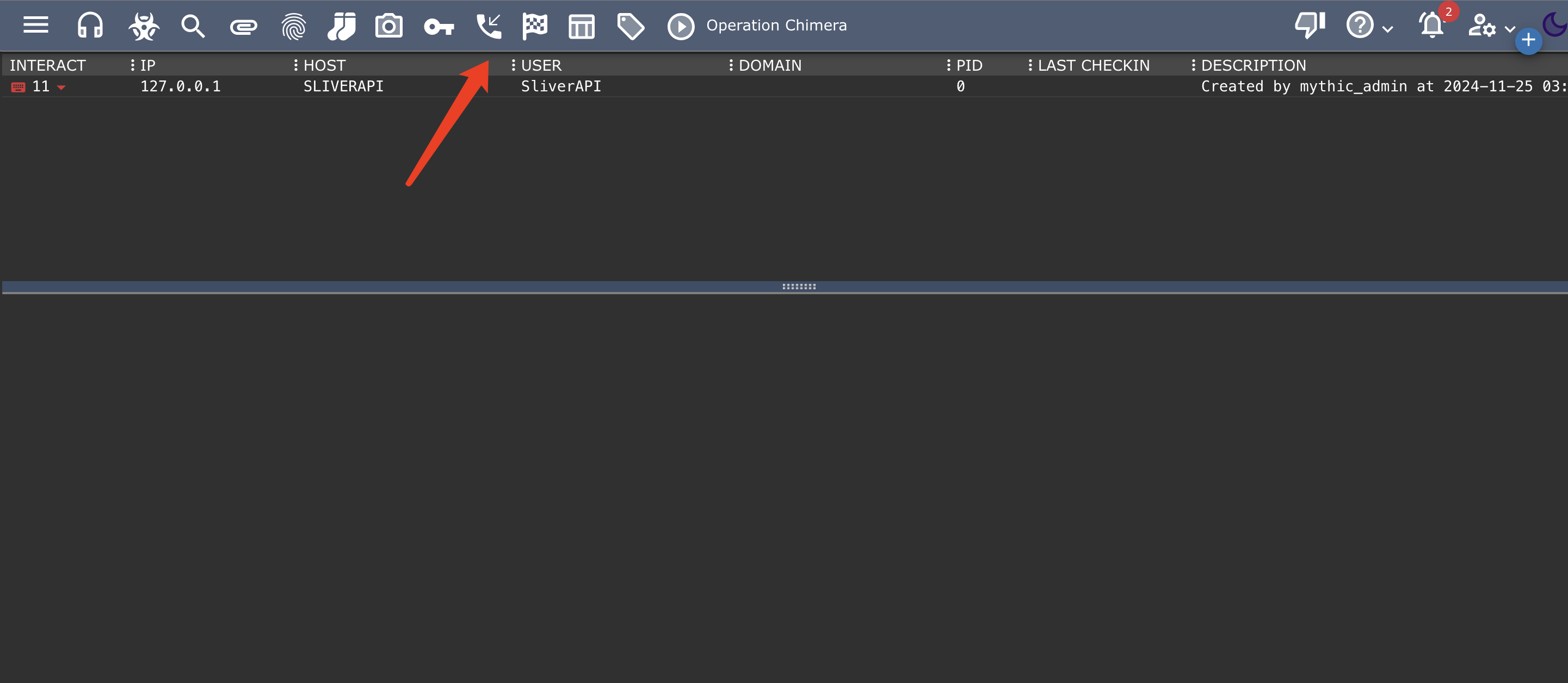Click the IP column header label
This screenshot has width=1568, height=683.
point(148,65)
